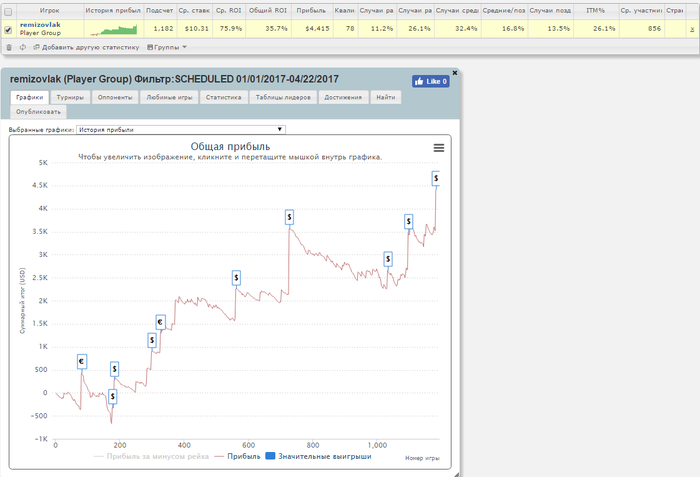Open the 'Любимые игры' tab
Image resolution: width=700 pixels, height=477 pixels.
[169, 97]
